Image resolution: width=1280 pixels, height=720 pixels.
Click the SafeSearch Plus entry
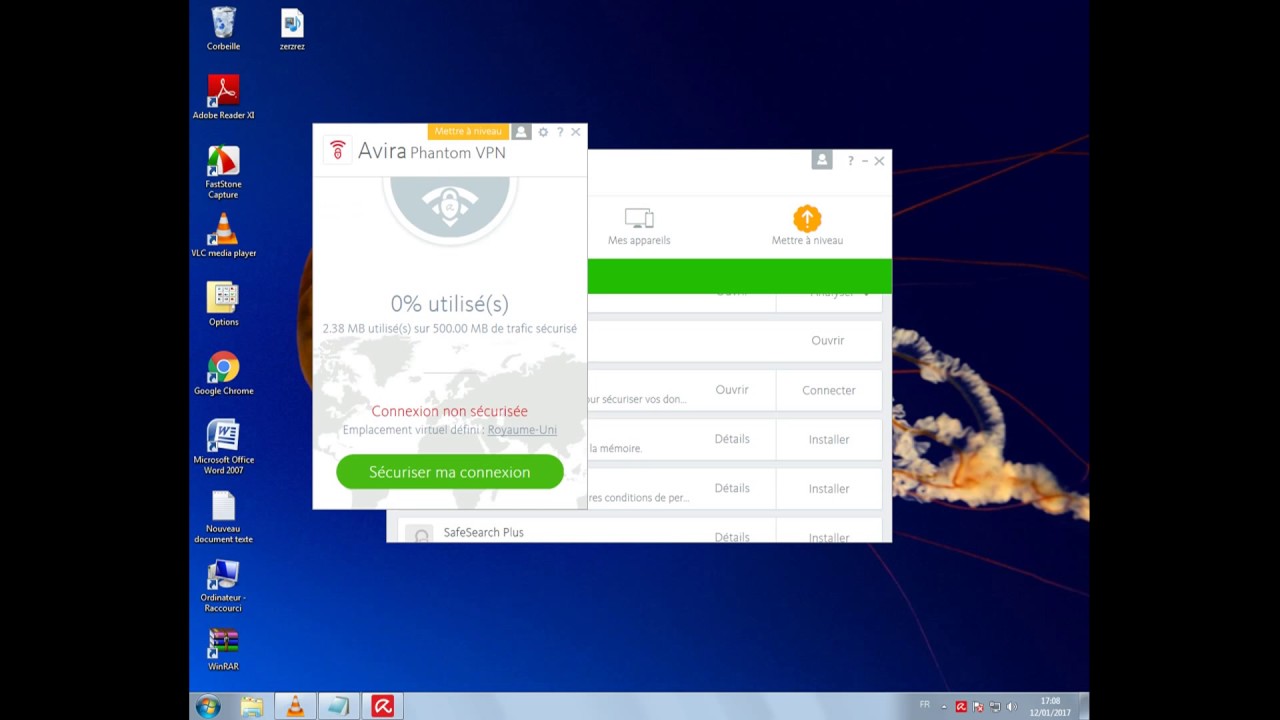click(x=484, y=532)
